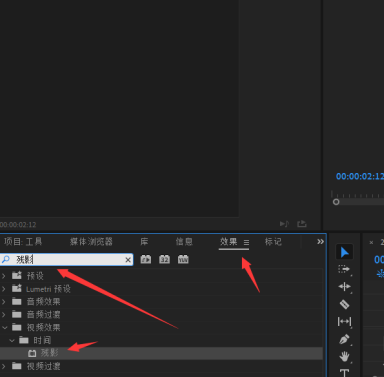Select the Track Select Forward tool
This screenshot has width=384, height=377.
tap(344, 269)
